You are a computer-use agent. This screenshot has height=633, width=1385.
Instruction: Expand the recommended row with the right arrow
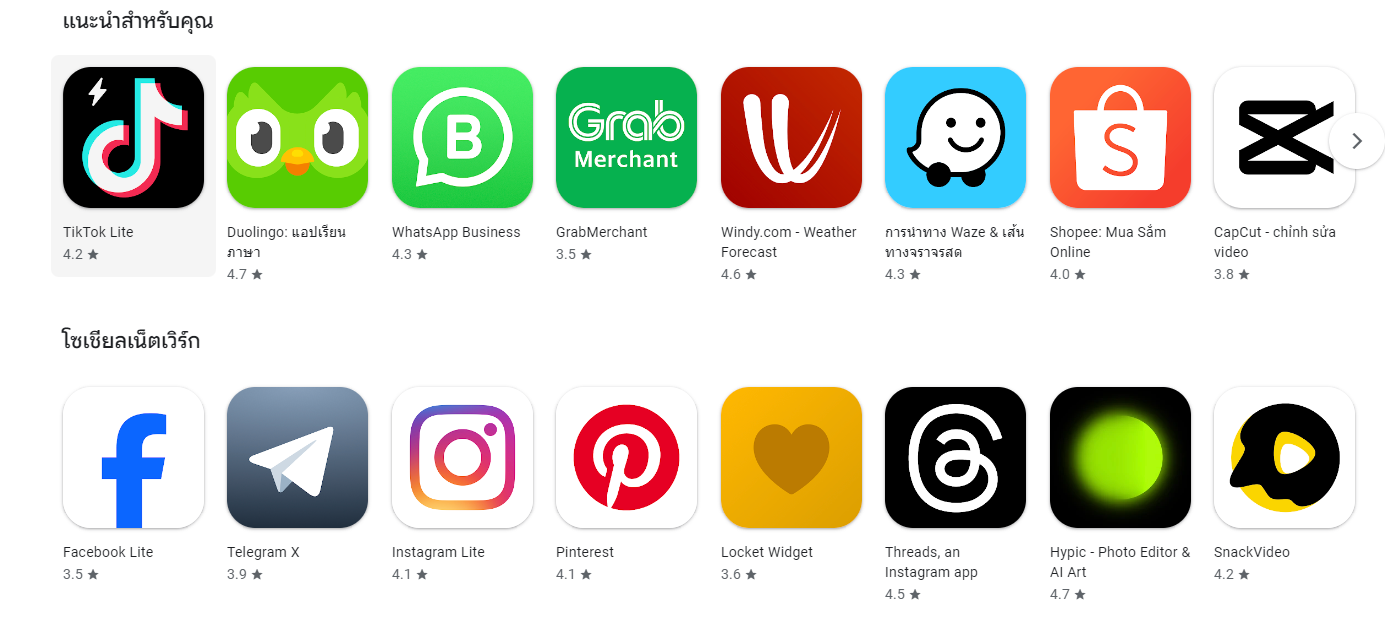pos(1357,141)
